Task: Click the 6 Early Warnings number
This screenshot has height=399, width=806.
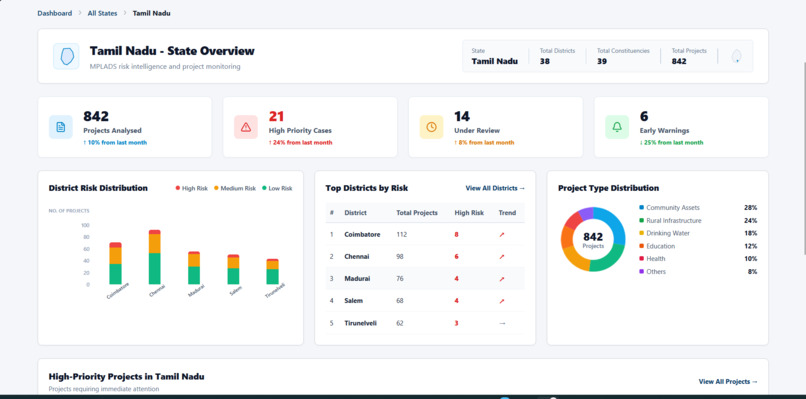Action: (644, 117)
